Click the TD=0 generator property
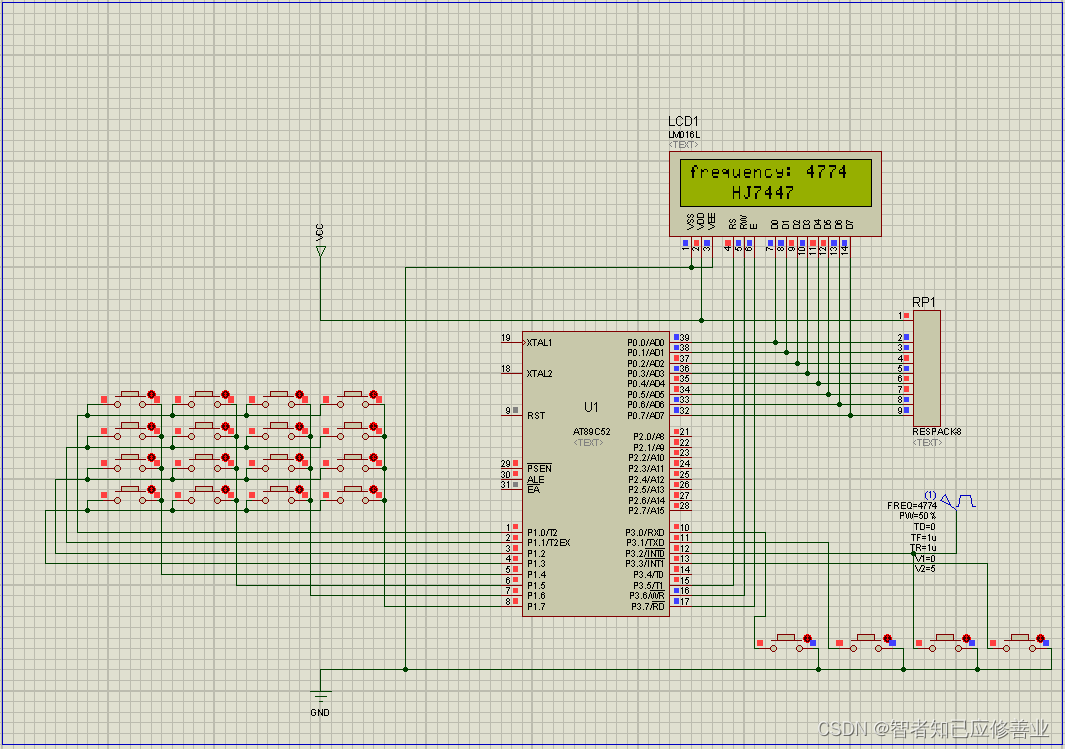 click(924, 527)
